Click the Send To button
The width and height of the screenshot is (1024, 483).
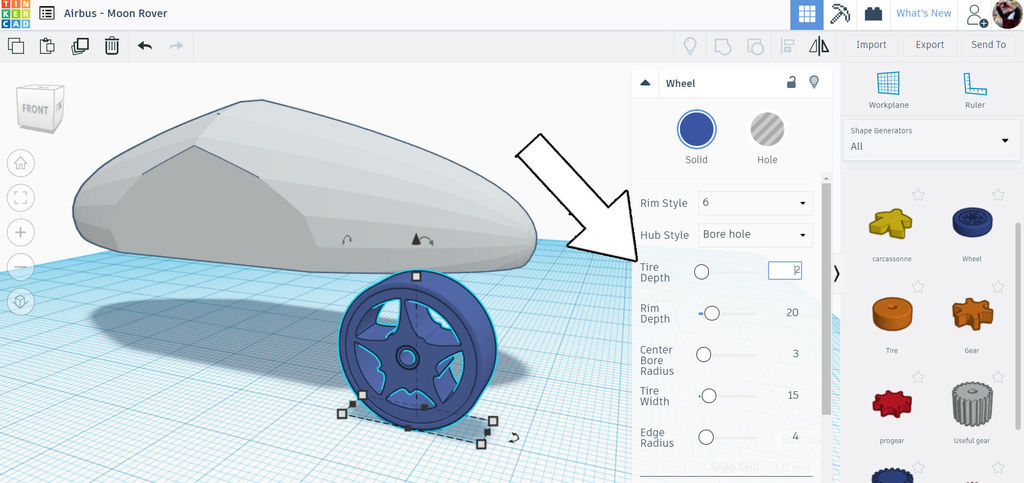pyautogui.click(x=989, y=45)
